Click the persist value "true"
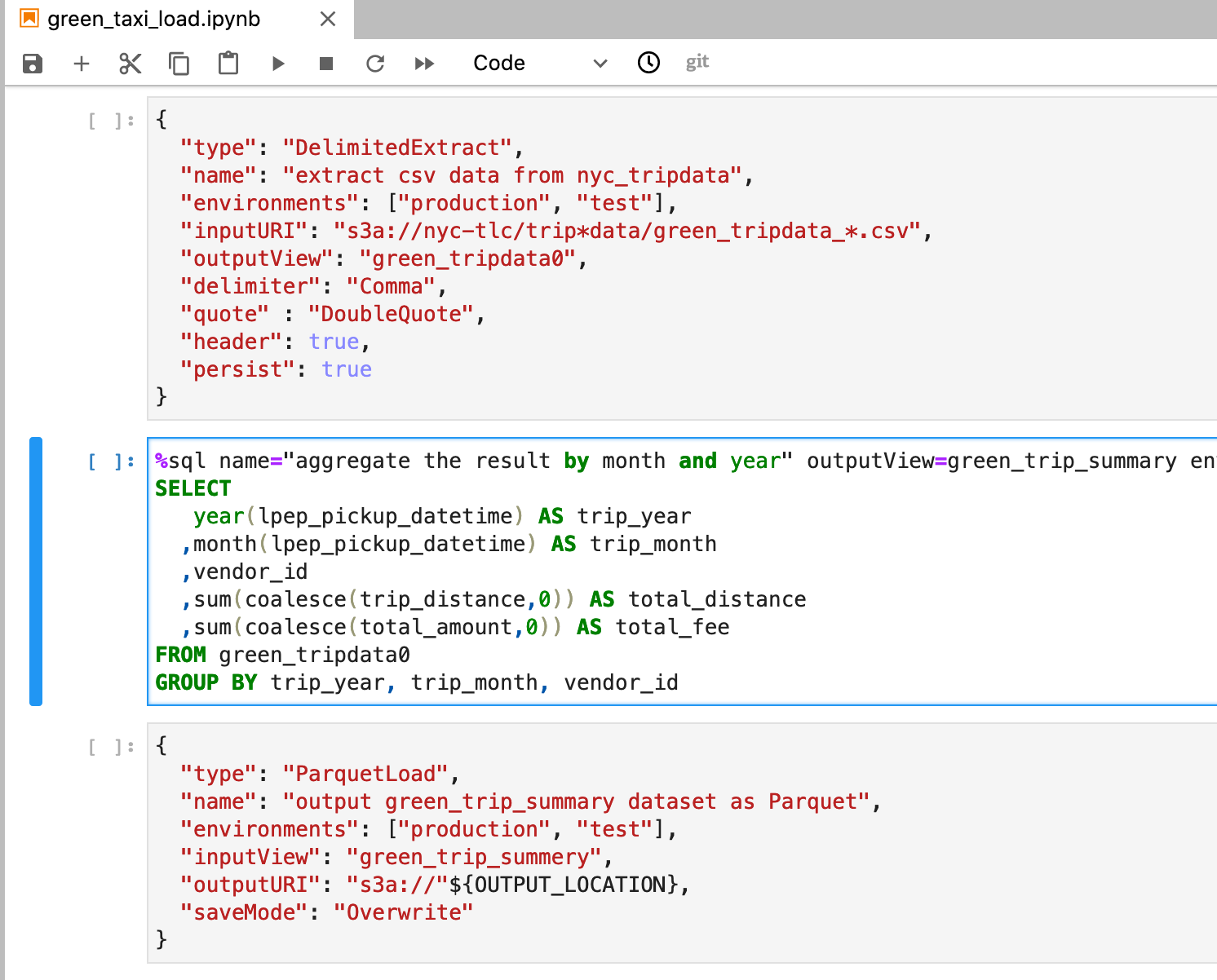1217x980 pixels. click(x=347, y=369)
